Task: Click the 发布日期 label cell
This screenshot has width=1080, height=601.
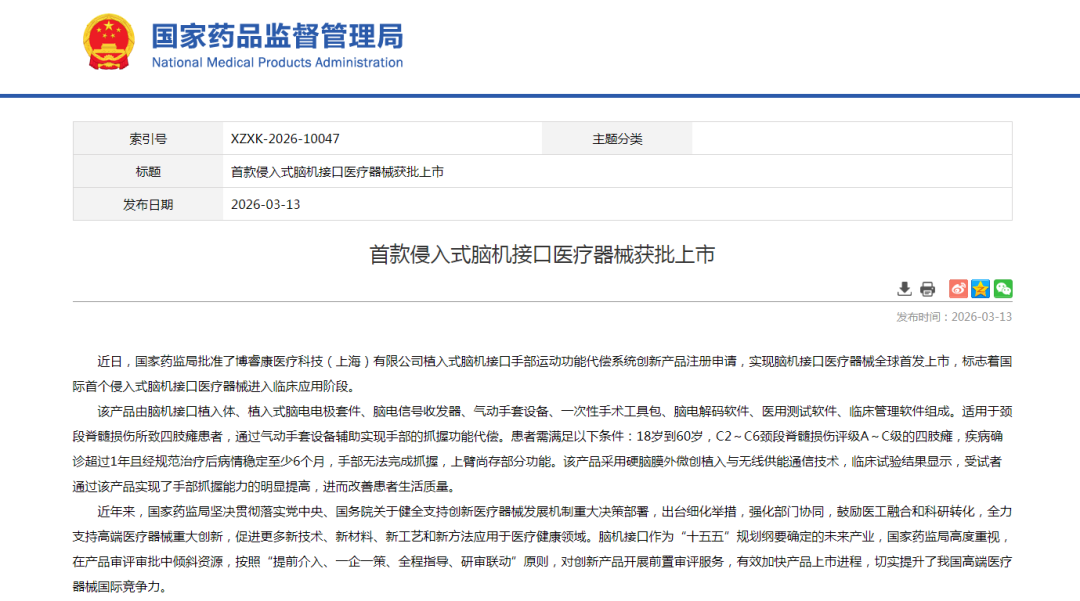Action: pyautogui.click(x=148, y=205)
